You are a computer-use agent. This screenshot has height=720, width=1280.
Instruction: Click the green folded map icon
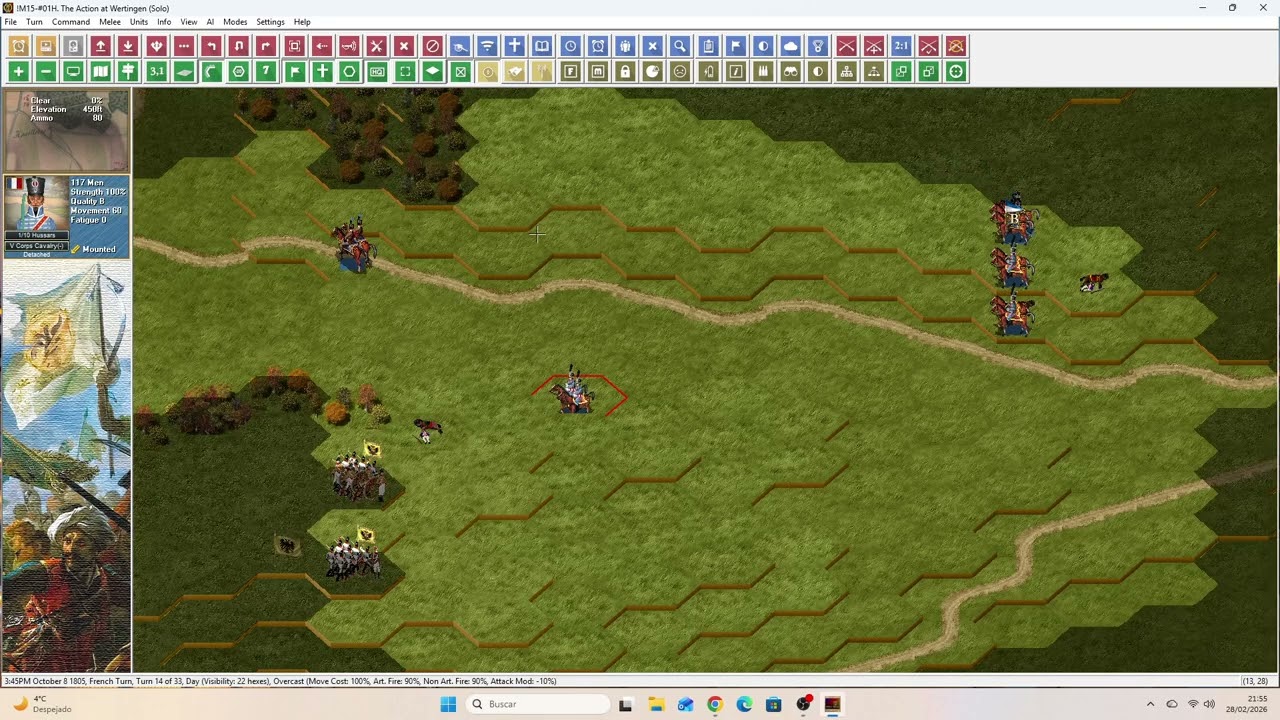click(x=101, y=72)
